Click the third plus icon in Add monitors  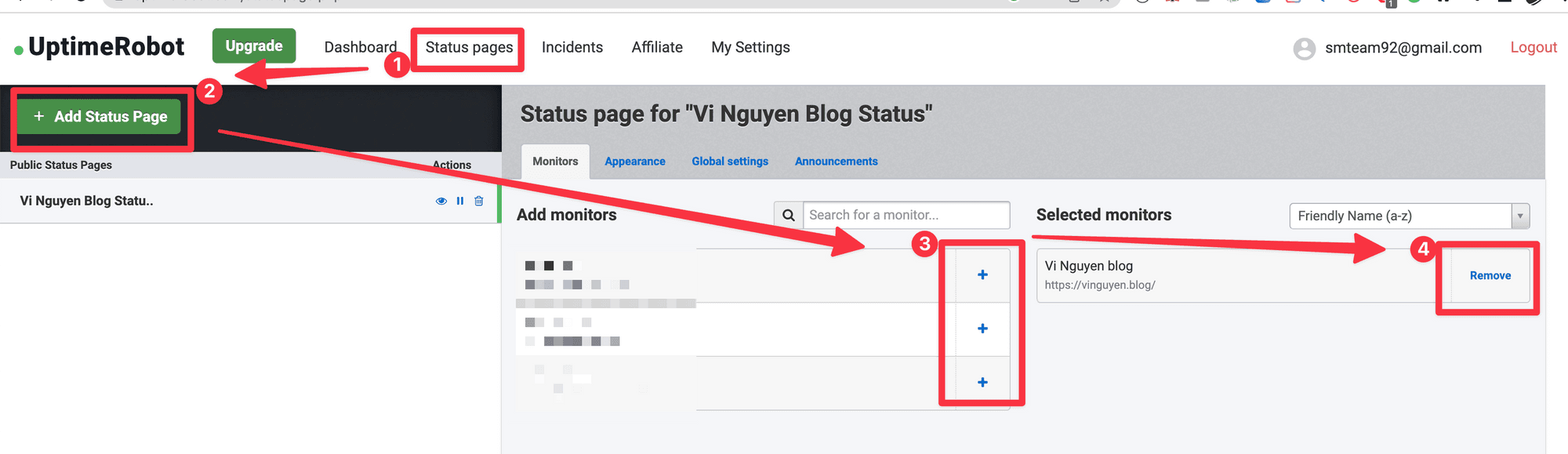click(982, 383)
